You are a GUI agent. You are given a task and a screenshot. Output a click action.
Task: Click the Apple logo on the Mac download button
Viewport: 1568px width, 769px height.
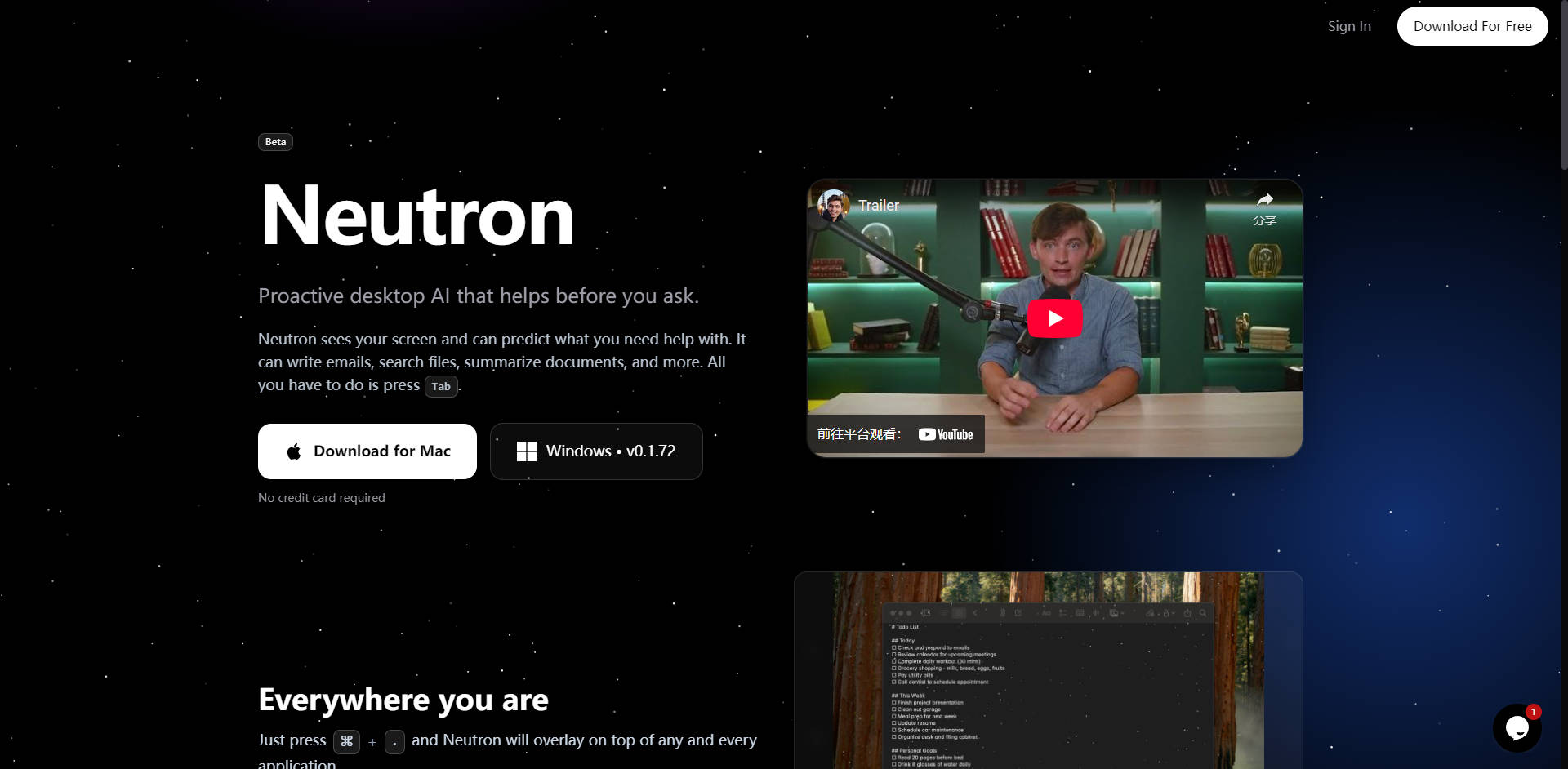coord(294,451)
